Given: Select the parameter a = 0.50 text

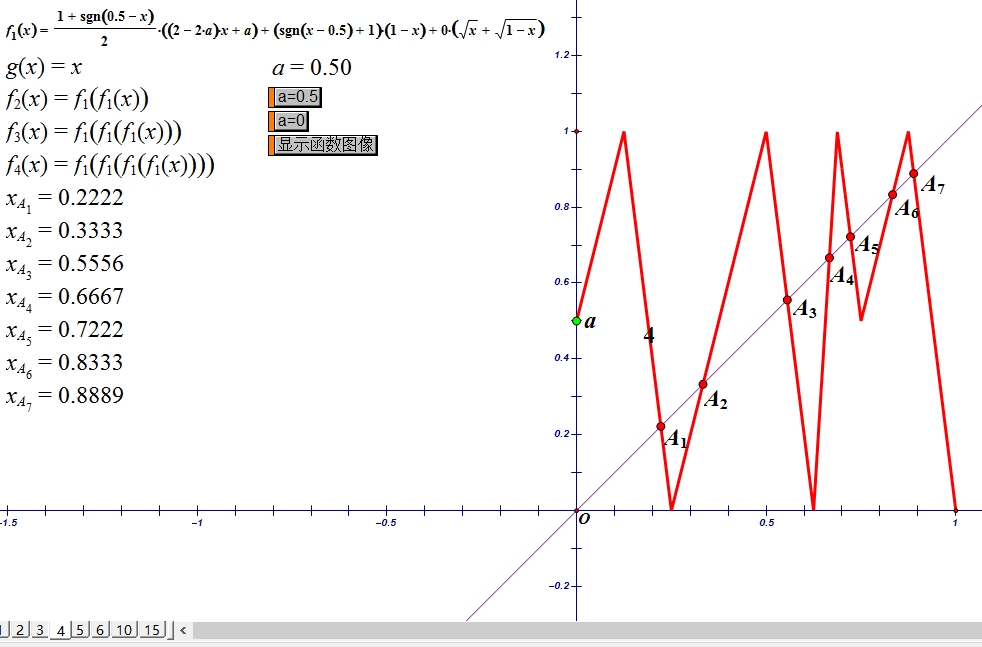Looking at the screenshot, I should click(x=312, y=67).
